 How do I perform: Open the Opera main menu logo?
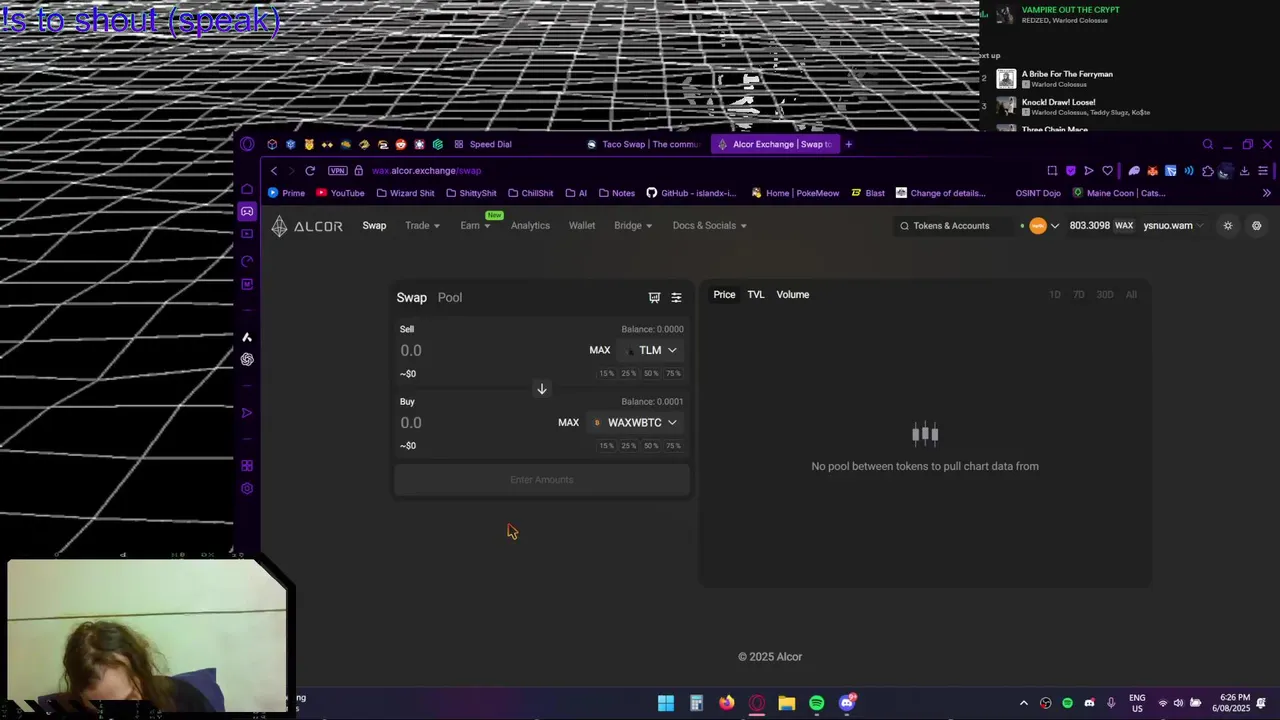(x=248, y=144)
